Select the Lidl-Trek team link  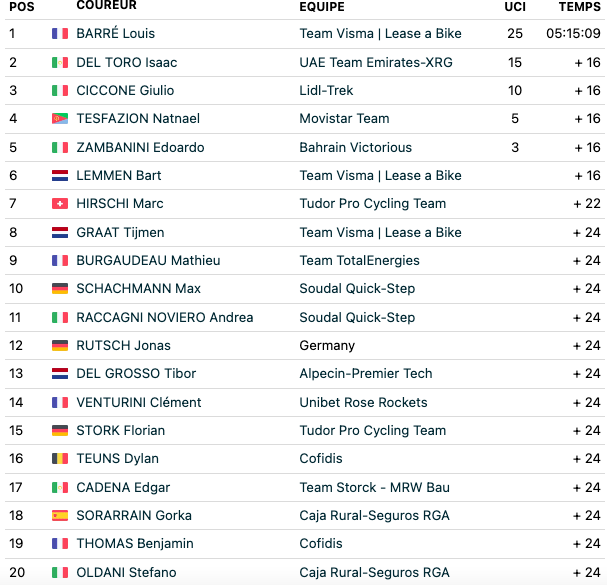click(326, 91)
